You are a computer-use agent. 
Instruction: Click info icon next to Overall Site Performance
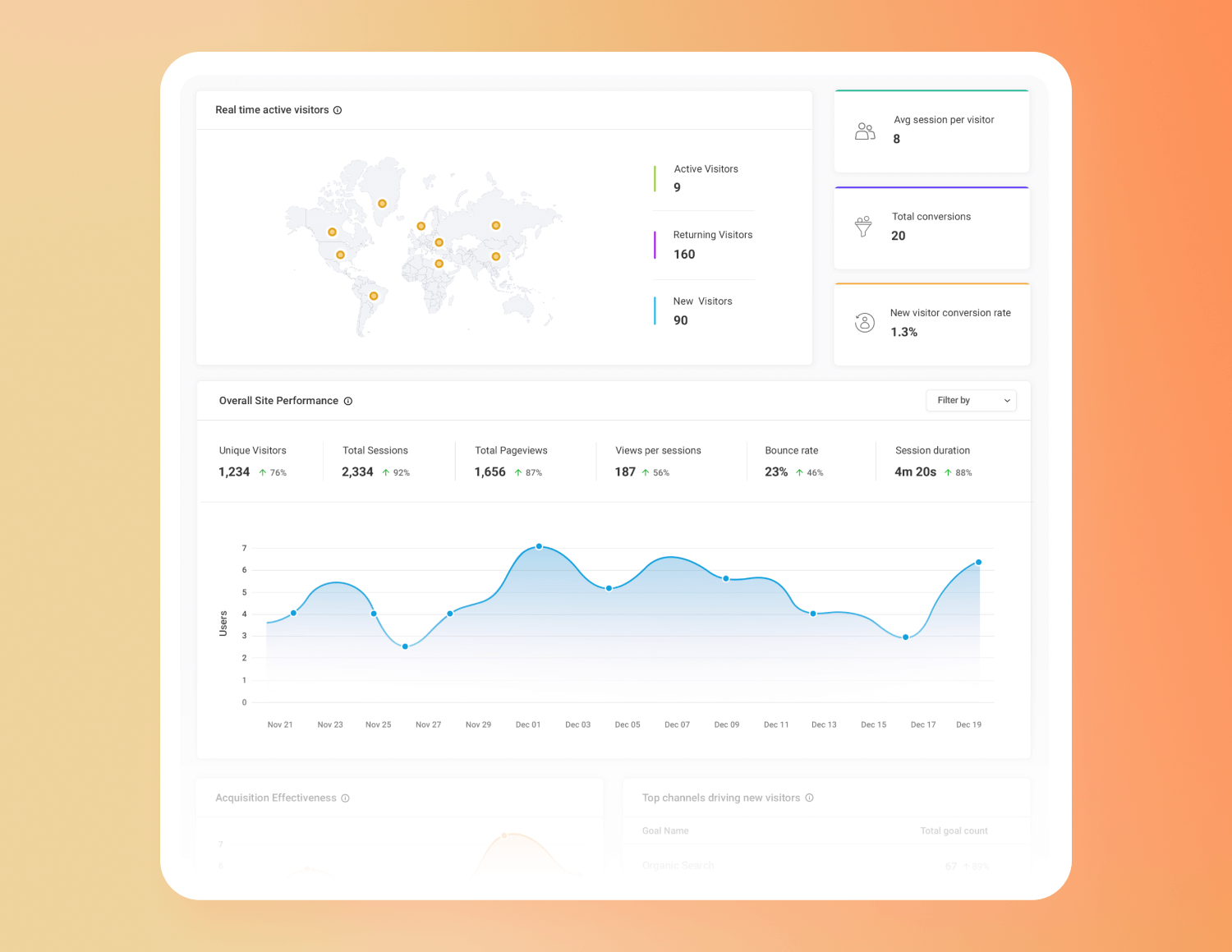coord(348,401)
